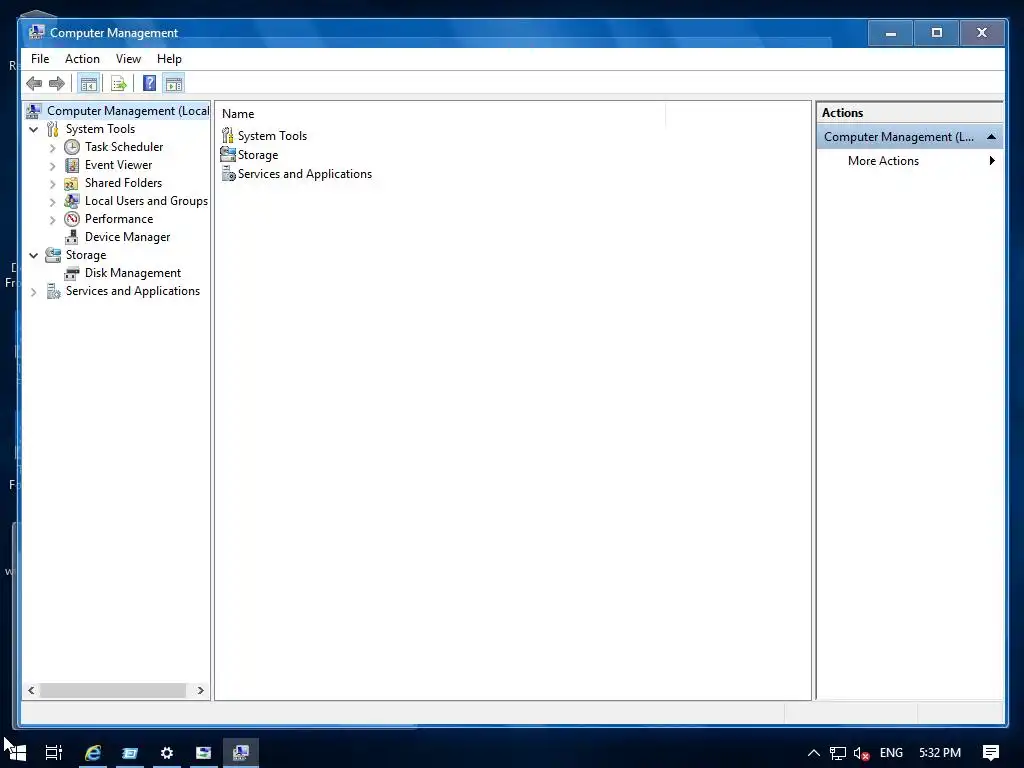Image resolution: width=1024 pixels, height=768 pixels.
Task: Expand Local Users and Groups node
Action: click(x=53, y=202)
